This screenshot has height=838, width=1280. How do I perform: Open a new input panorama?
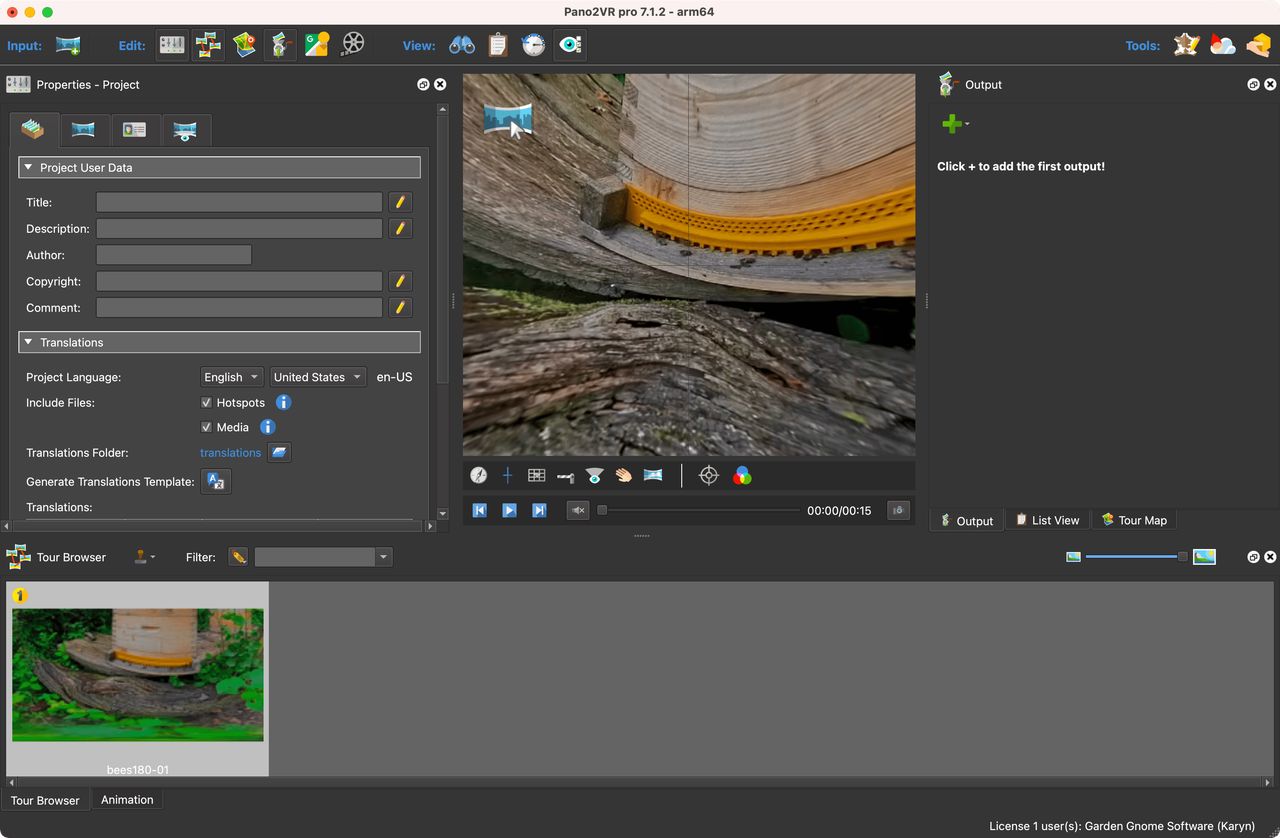click(67, 44)
